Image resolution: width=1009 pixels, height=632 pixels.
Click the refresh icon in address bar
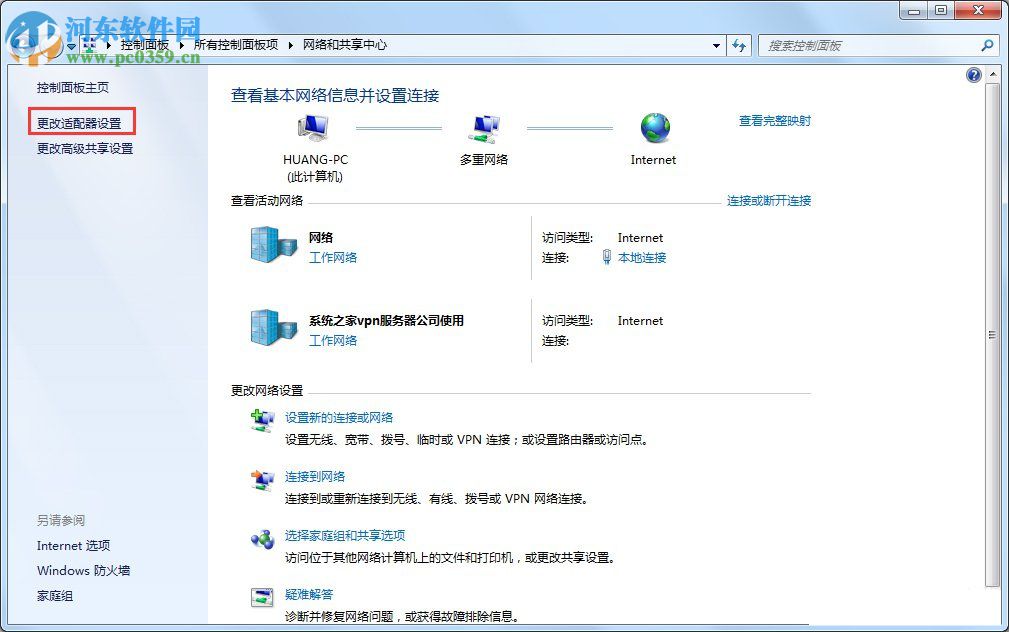tap(739, 45)
